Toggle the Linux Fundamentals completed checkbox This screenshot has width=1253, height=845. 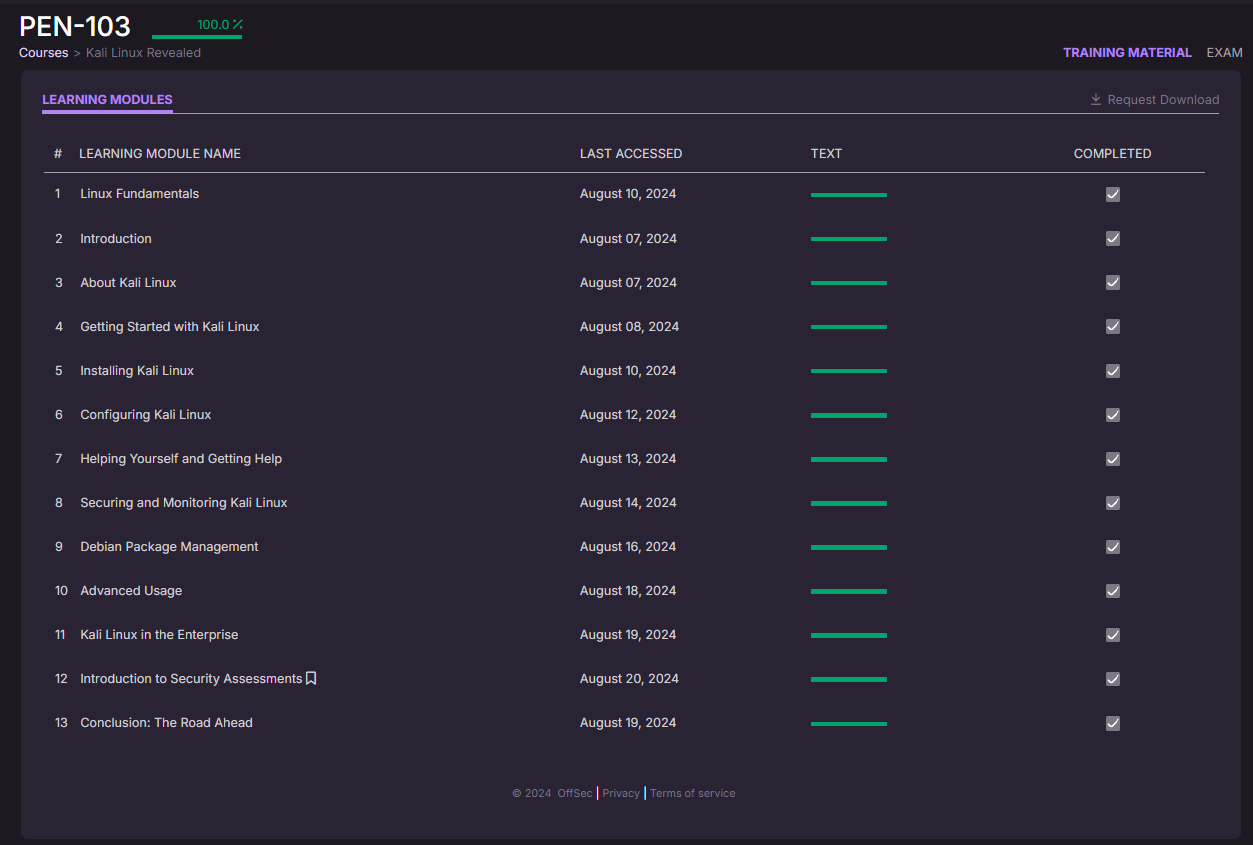(x=1112, y=194)
